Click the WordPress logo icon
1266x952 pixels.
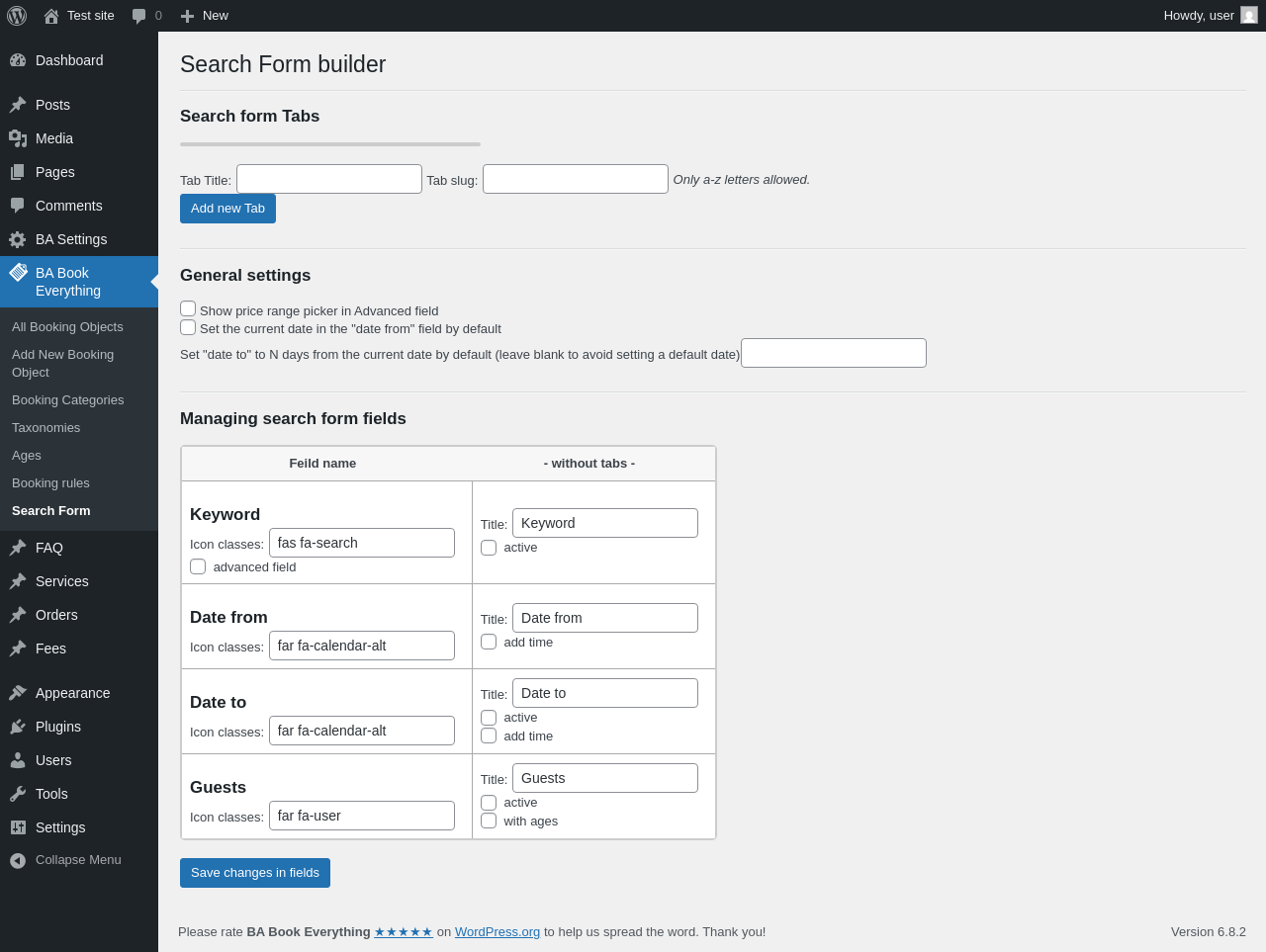tap(17, 16)
